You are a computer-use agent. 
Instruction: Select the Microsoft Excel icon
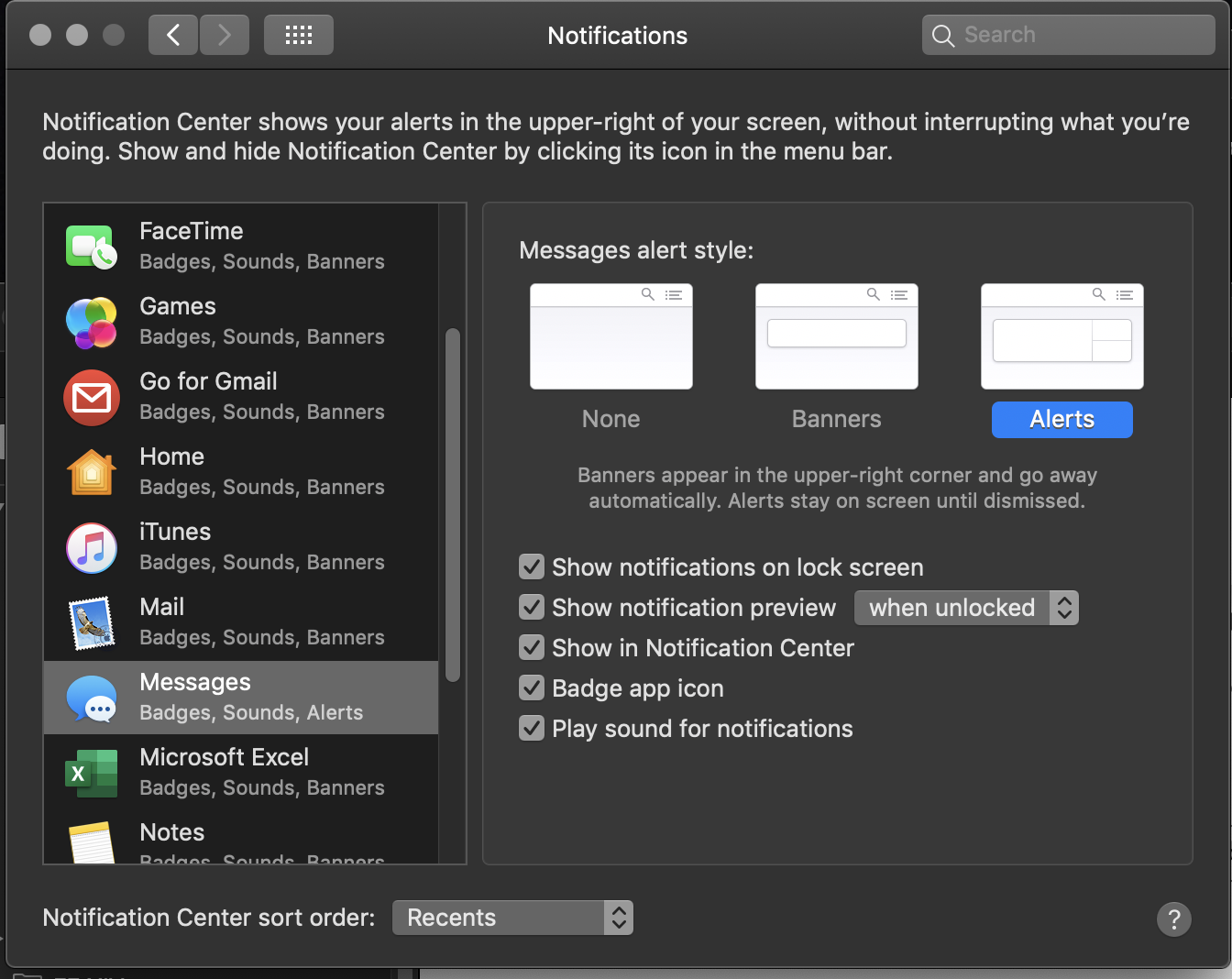(91, 774)
